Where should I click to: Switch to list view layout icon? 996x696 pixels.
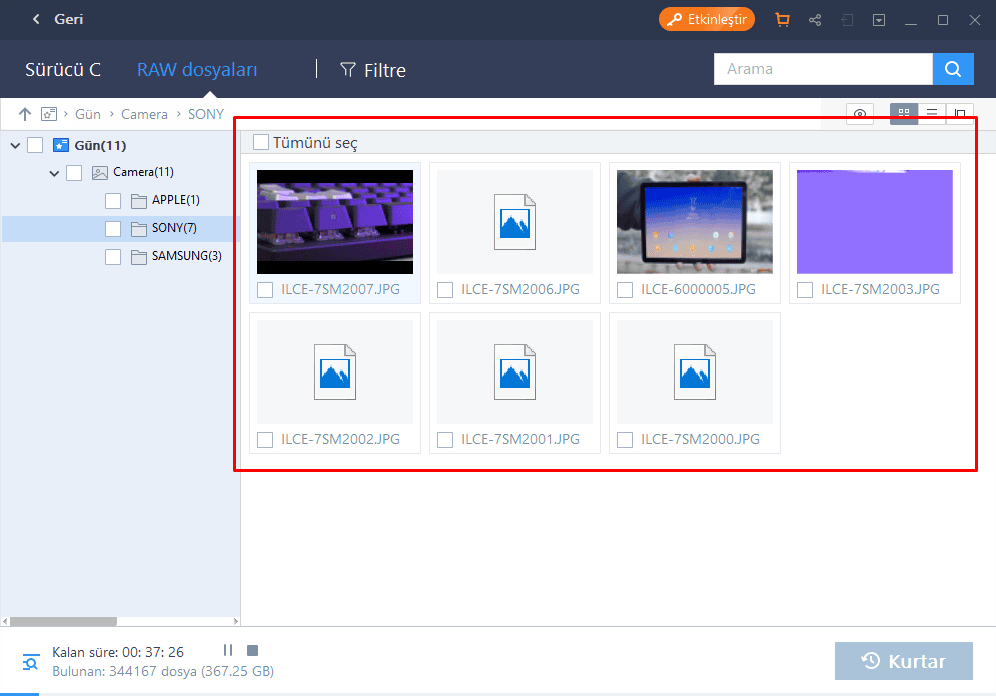click(932, 114)
